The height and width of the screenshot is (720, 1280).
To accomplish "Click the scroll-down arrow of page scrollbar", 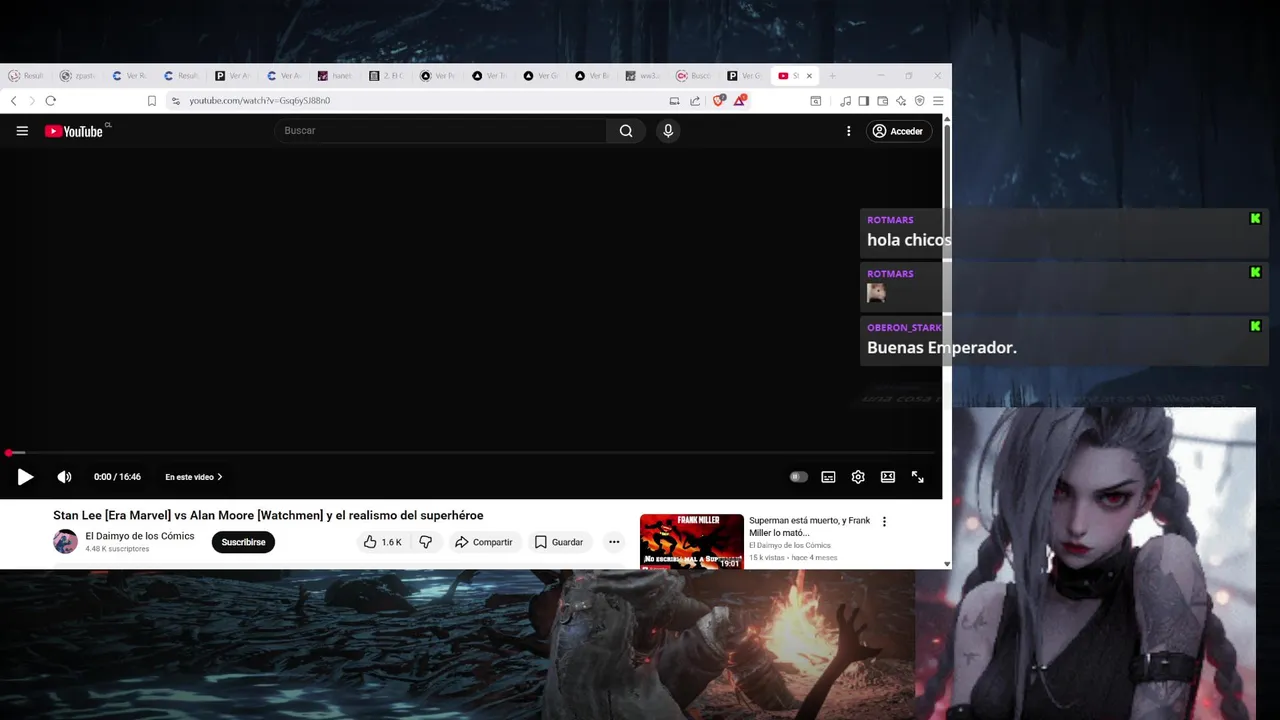I will click(x=947, y=564).
